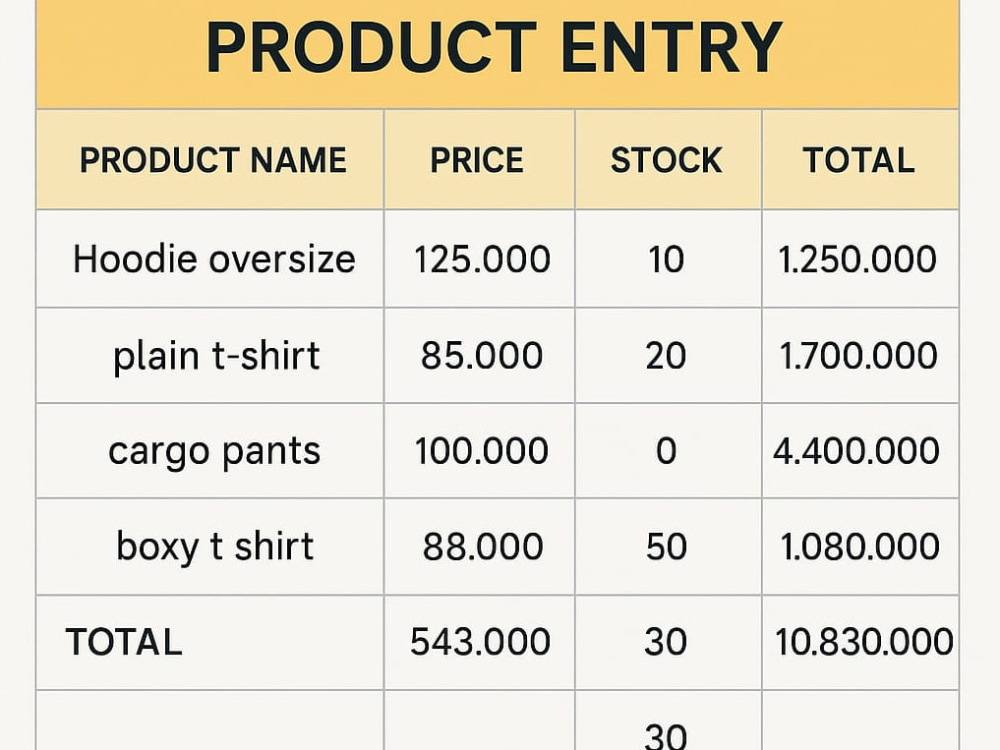Click the 1.250.000 total cell
This screenshot has width=1000, height=750.
(x=860, y=259)
